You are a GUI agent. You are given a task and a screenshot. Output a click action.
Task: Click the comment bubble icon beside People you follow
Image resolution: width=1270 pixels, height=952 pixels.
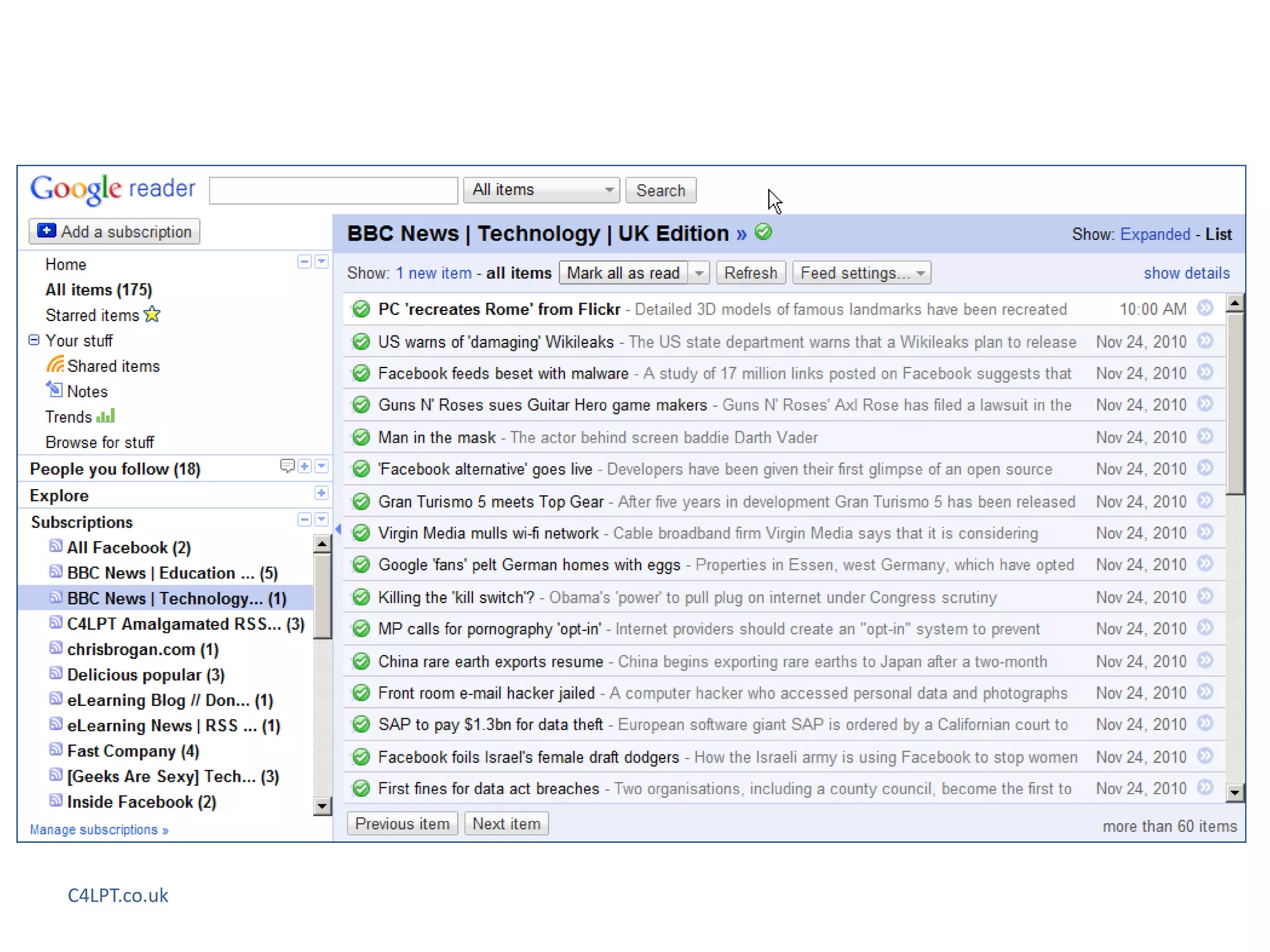coord(286,466)
